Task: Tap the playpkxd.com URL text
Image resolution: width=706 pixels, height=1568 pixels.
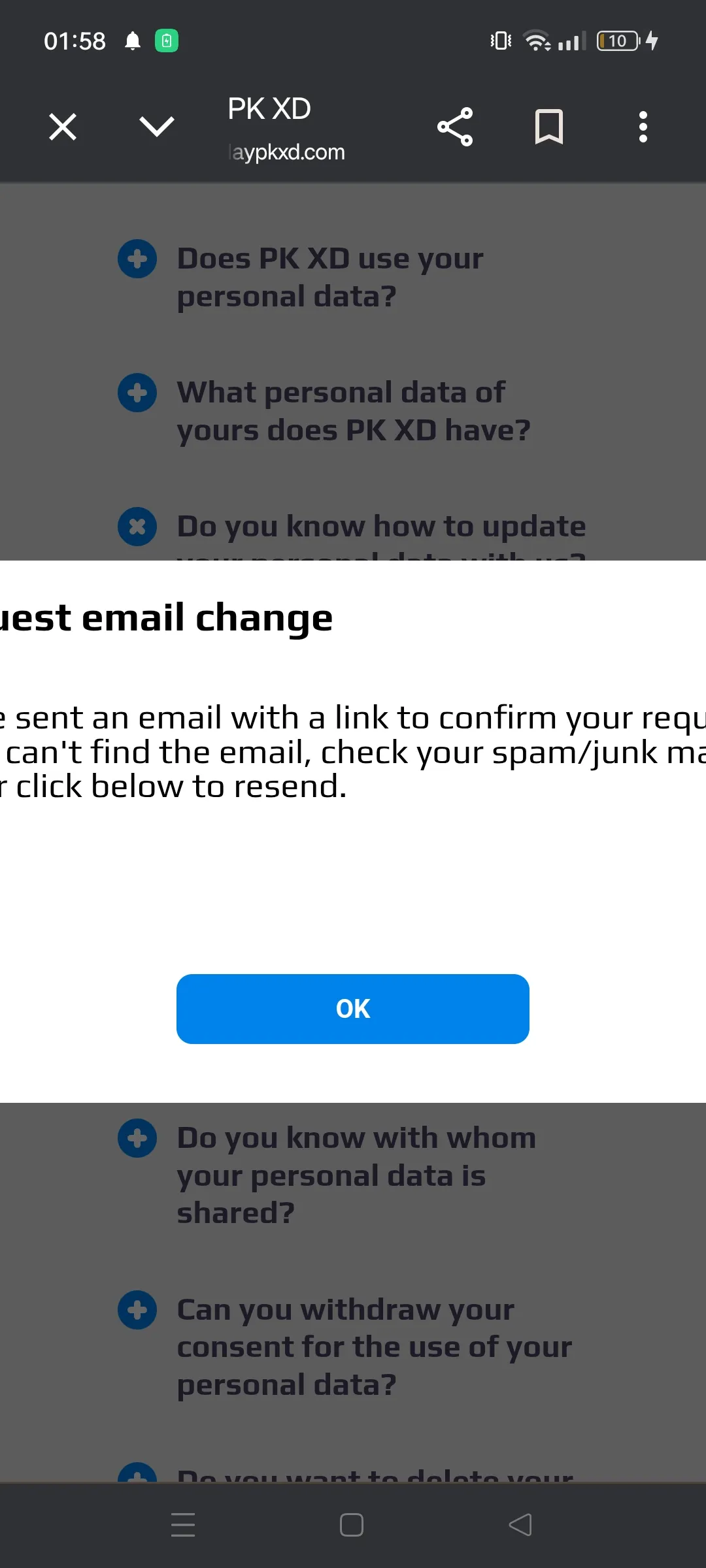Action: coord(286,152)
